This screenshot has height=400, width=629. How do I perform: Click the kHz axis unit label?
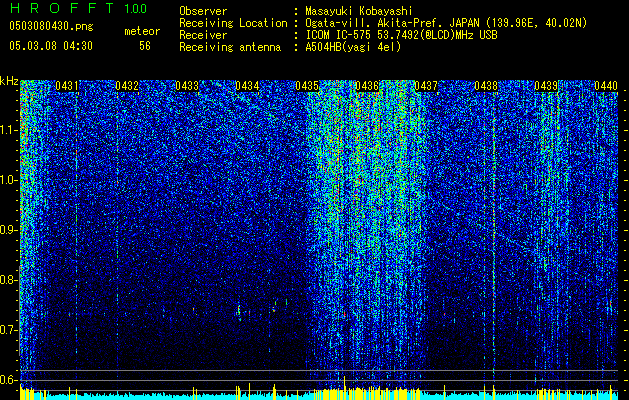(x=9, y=81)
